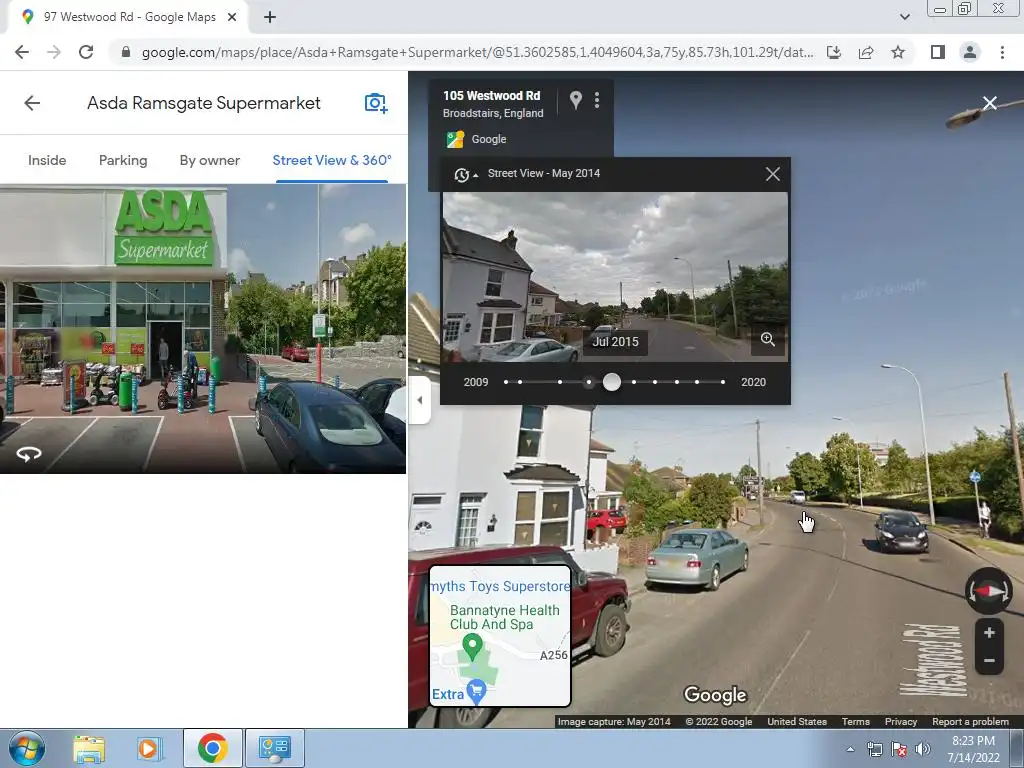1024x768 pixels.
Task: Click the Google attribution logo
Action: pyautogui.click(x=455, y=139)
